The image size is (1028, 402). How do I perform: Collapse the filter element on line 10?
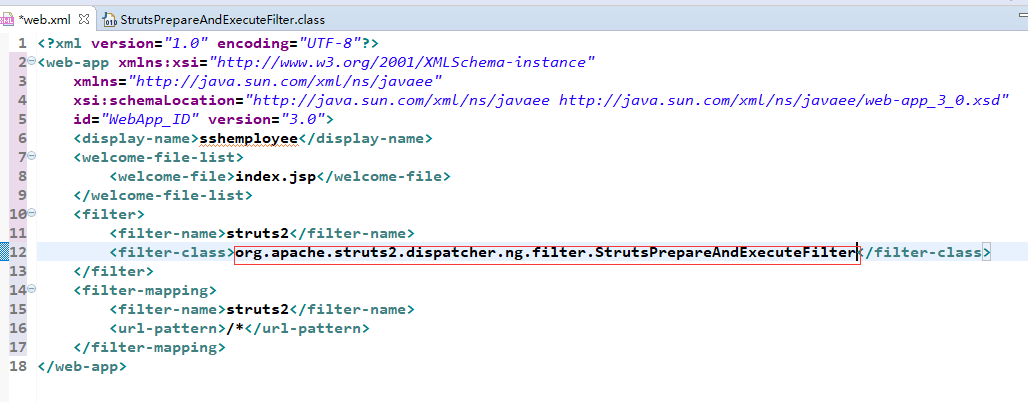click(x=31, y=213)
